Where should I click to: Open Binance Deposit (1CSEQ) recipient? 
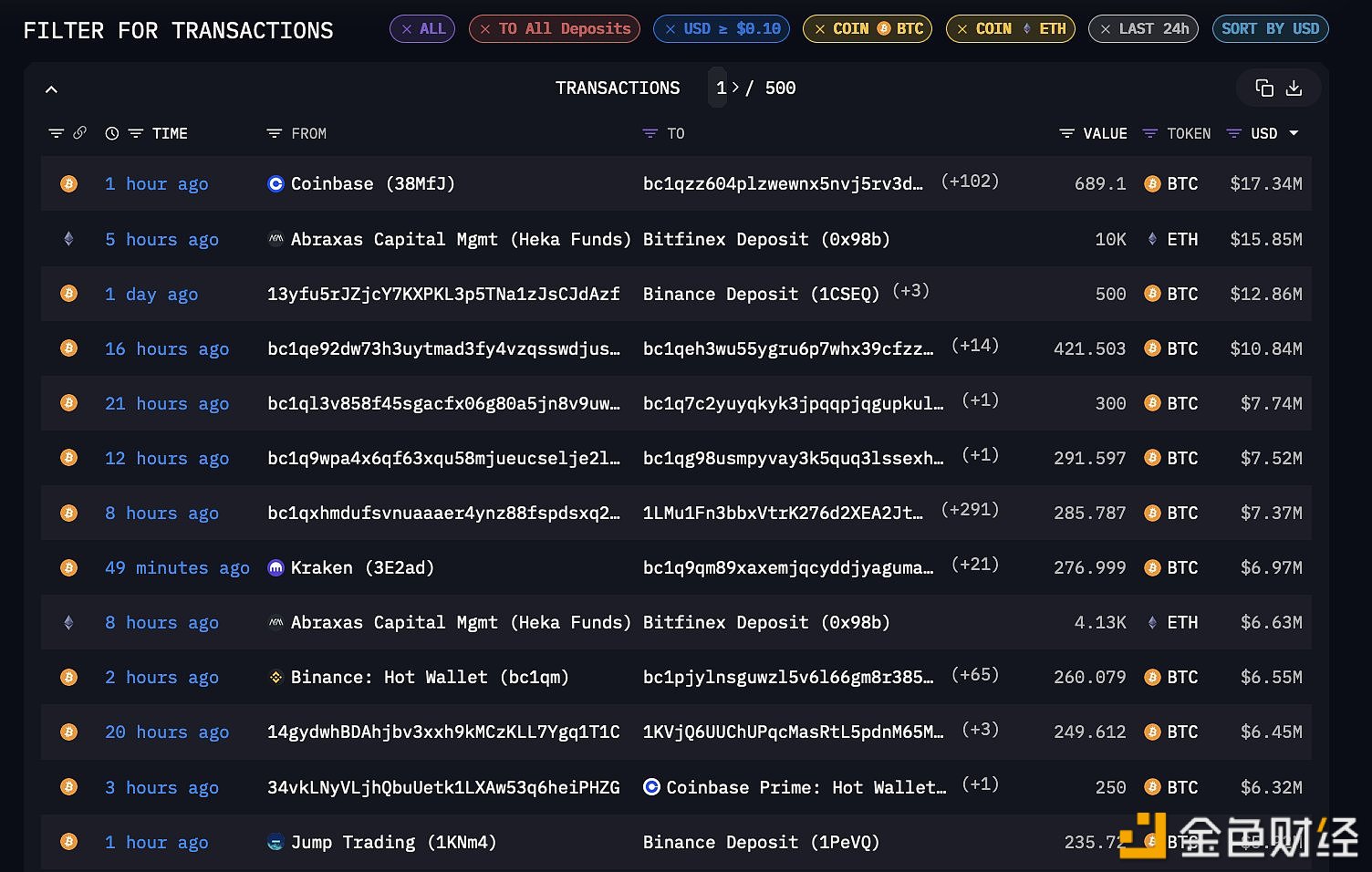coord(761,294)
